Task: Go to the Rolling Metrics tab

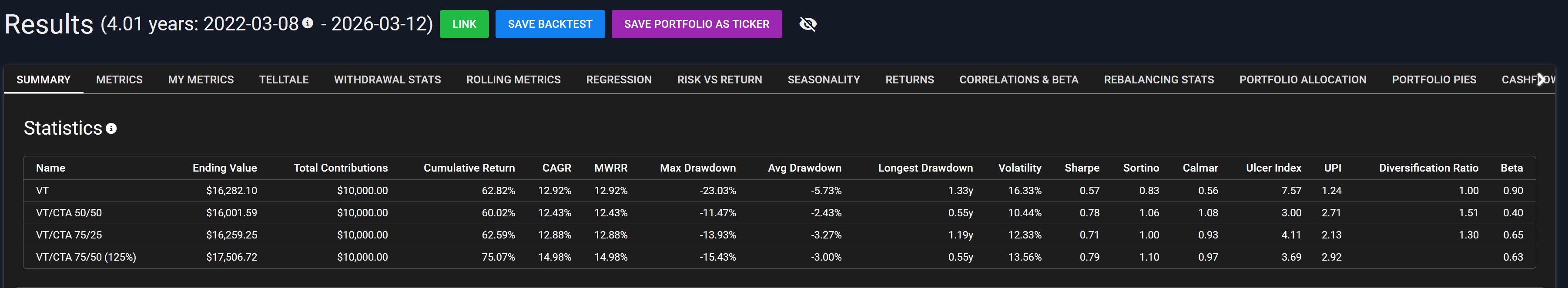Action: coord(513,79)
